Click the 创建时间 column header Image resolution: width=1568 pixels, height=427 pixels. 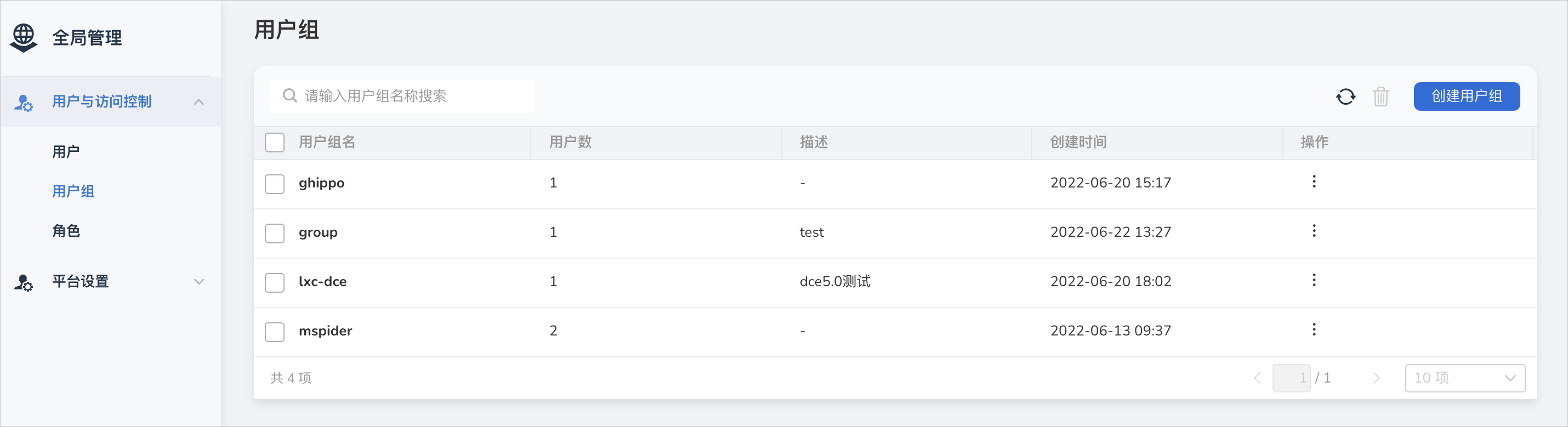(1078, 143)
